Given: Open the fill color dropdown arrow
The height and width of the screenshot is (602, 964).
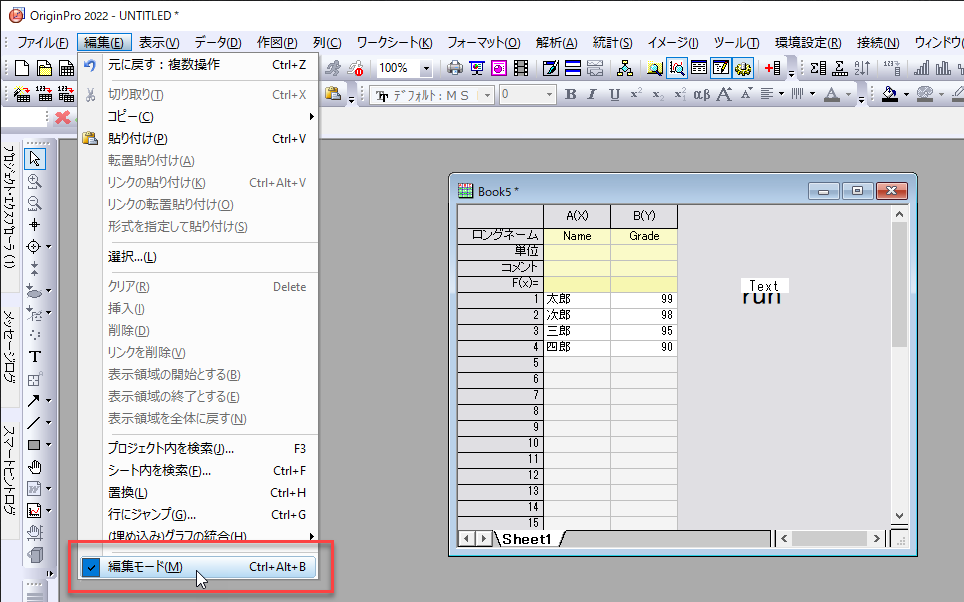Looking at the screenshot, I should 906,94.
